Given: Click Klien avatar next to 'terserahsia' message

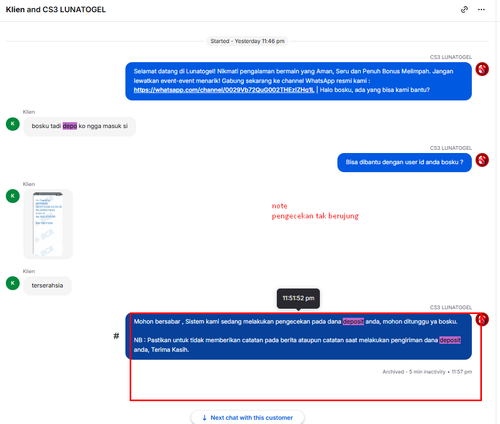Looking at the screenshot, I should click(13, 283).
